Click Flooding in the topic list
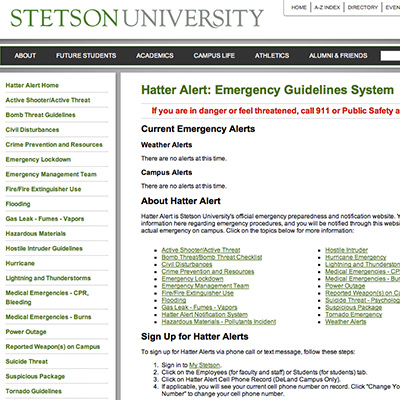 click(x=174, y=300)
